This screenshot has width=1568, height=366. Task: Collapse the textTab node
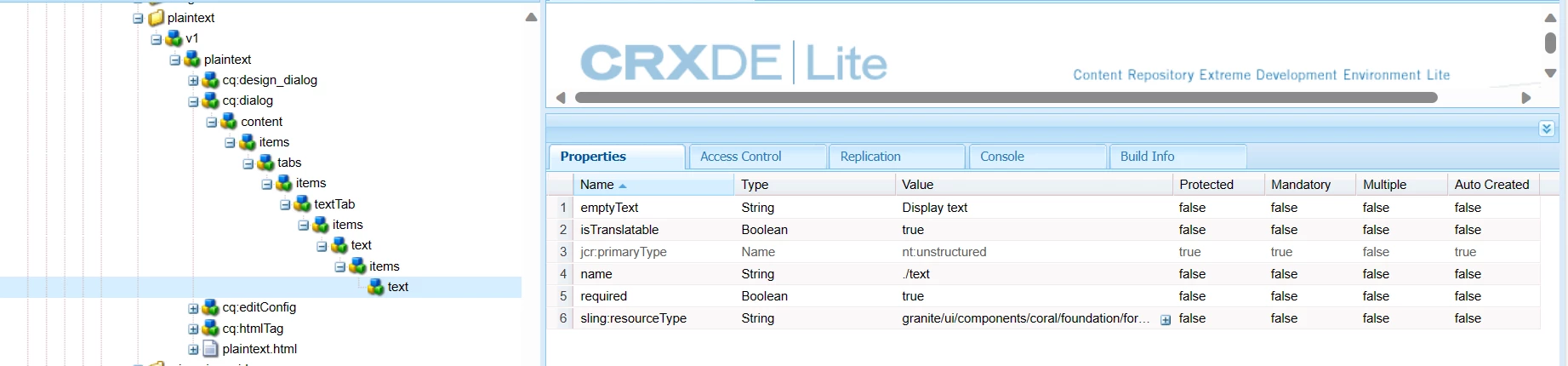point(285,205)
